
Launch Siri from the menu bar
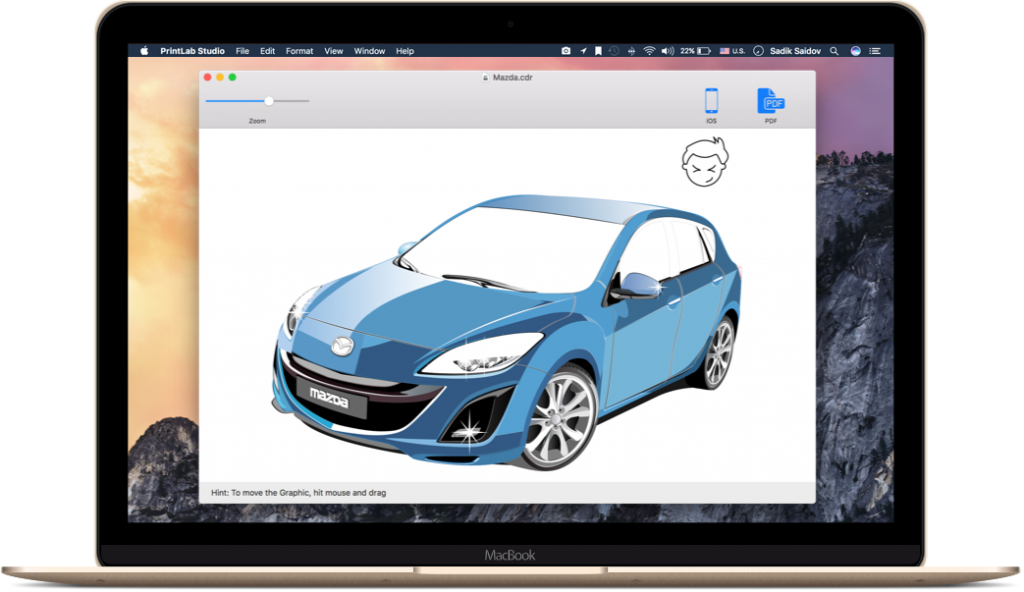tap(856, 50)
